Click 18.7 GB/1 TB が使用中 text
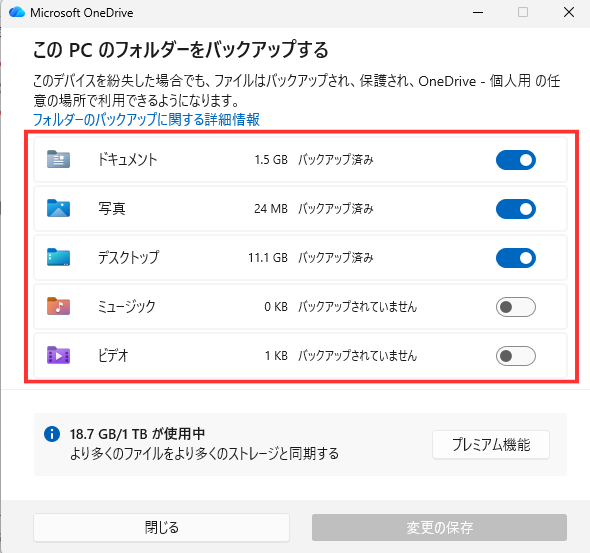 [137, 434]
